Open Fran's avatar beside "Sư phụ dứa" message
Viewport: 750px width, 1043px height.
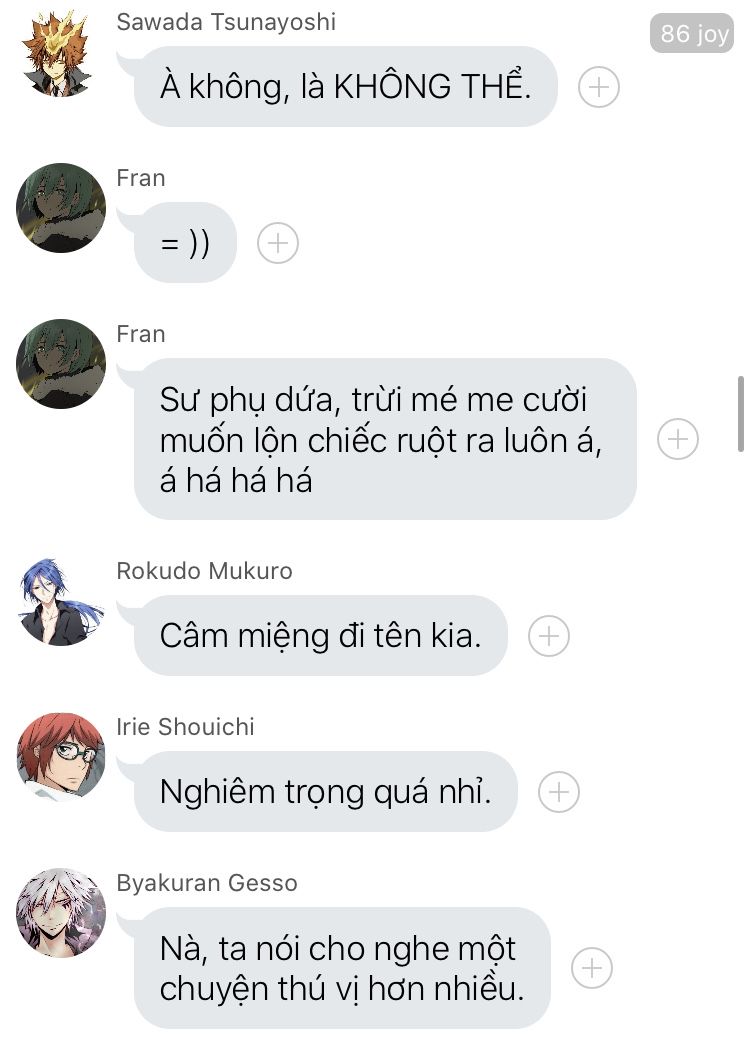pyautogui.click(x=61, y=364)
